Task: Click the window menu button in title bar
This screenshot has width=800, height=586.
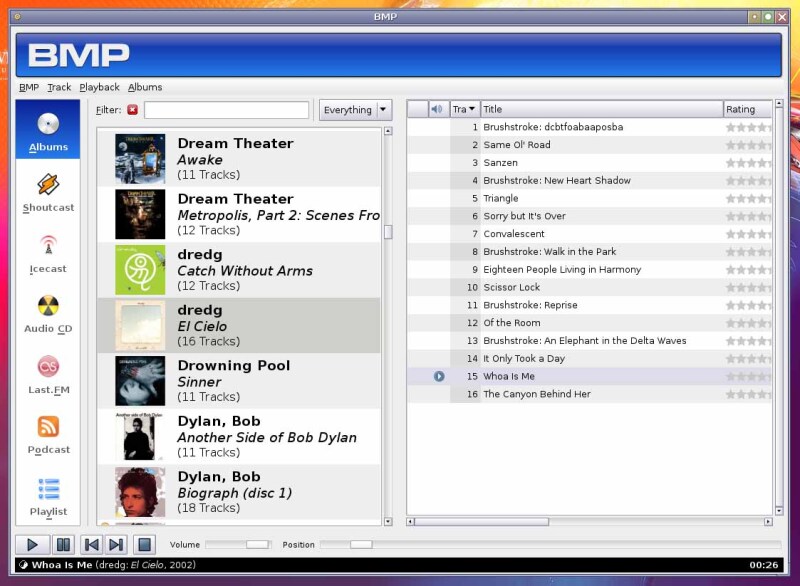Action: click(x=17, y=16)
